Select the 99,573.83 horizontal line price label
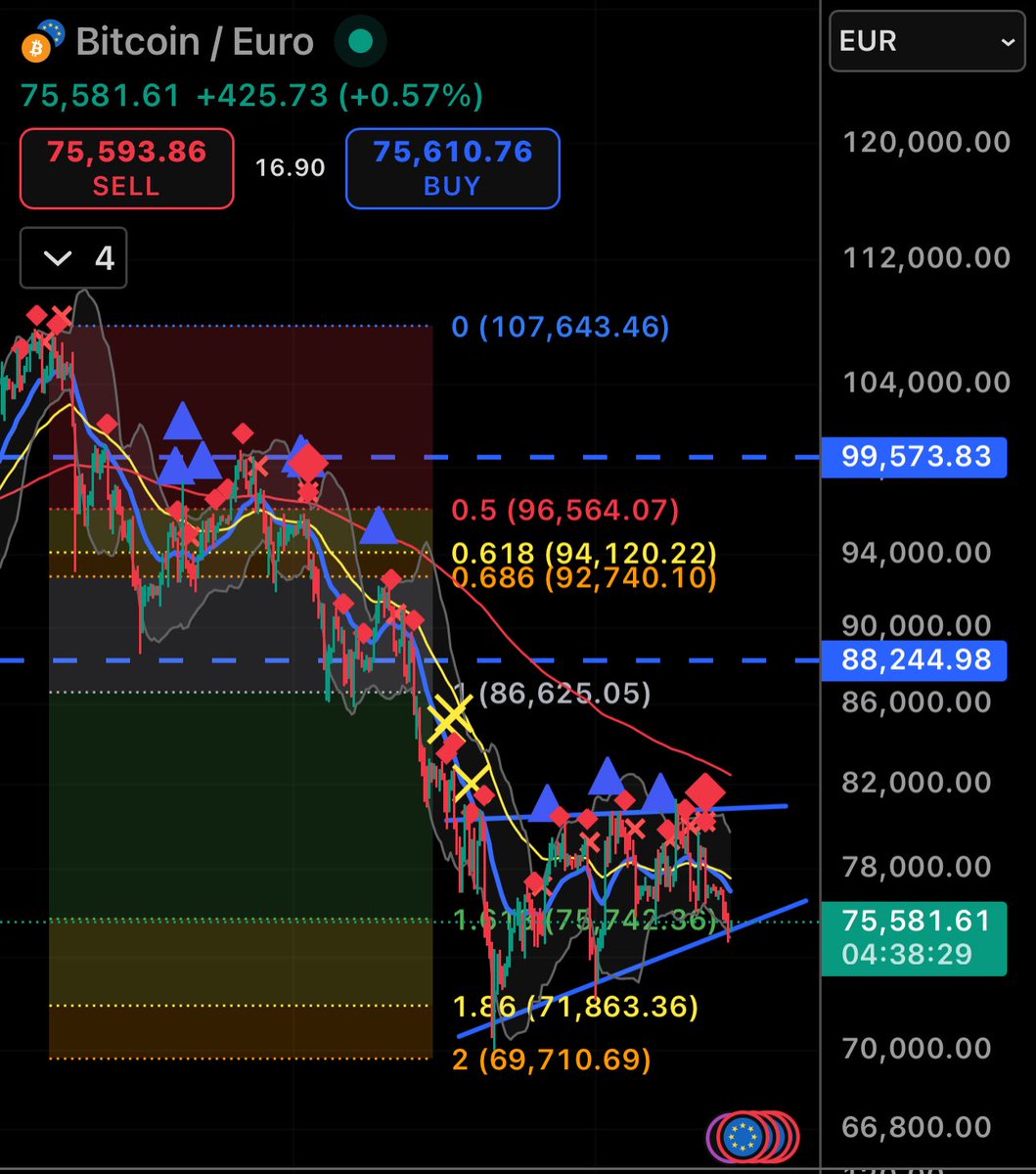The image size is (1036, 1174). tap(915, 457)
